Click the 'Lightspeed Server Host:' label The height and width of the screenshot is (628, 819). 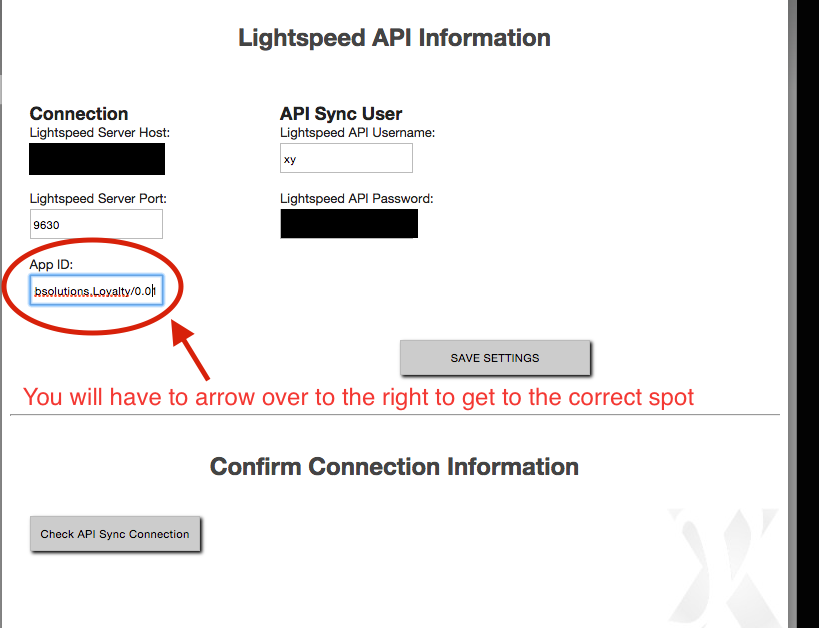(100, 133)
